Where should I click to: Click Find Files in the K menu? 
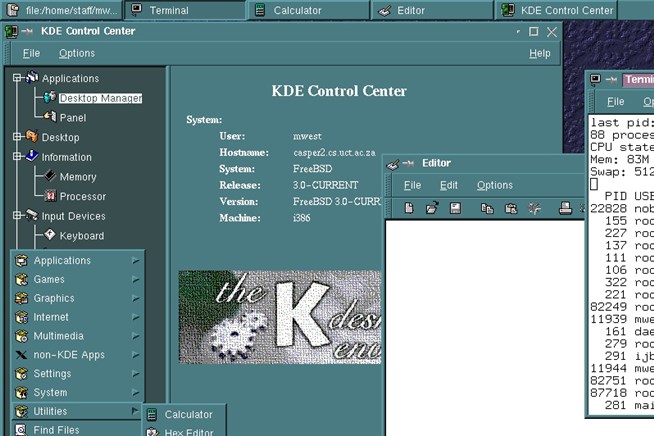coord(56,430)
